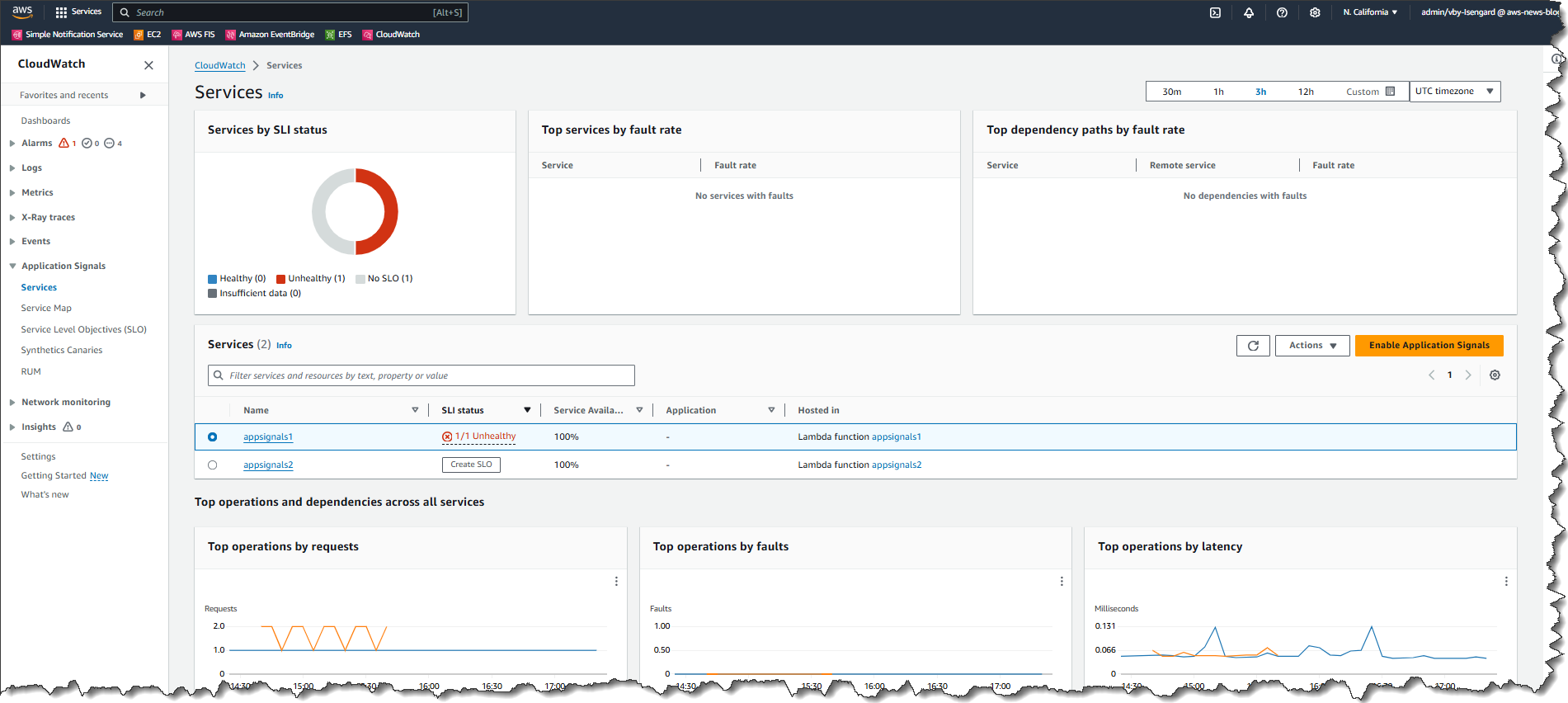
Task: Open the EC2 shortcut in favorites bar
Action: (148, 35)
